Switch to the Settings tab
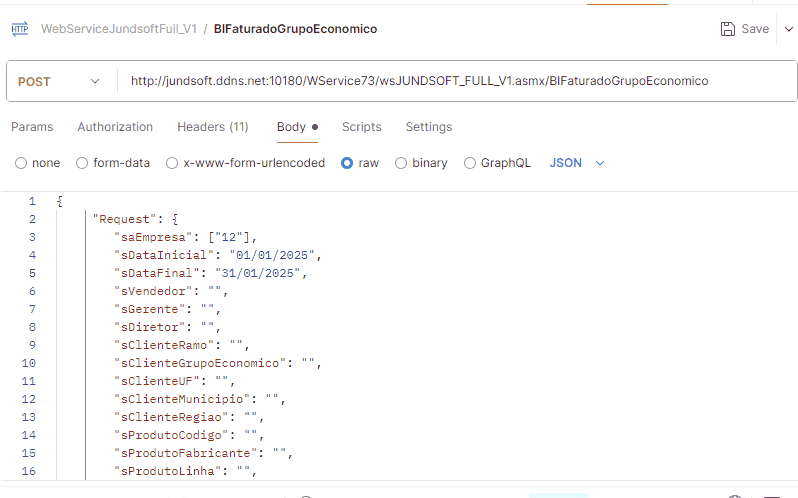The height and width of the screenshot is (498, 798). (x=428, y=127)
